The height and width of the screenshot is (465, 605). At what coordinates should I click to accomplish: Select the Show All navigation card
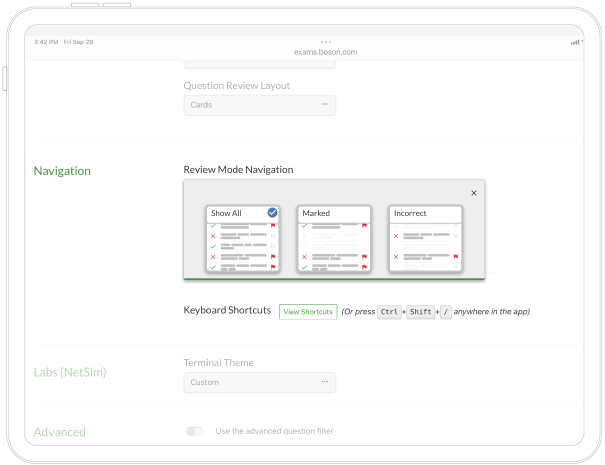pyautogui.click(x=242, y=239)
